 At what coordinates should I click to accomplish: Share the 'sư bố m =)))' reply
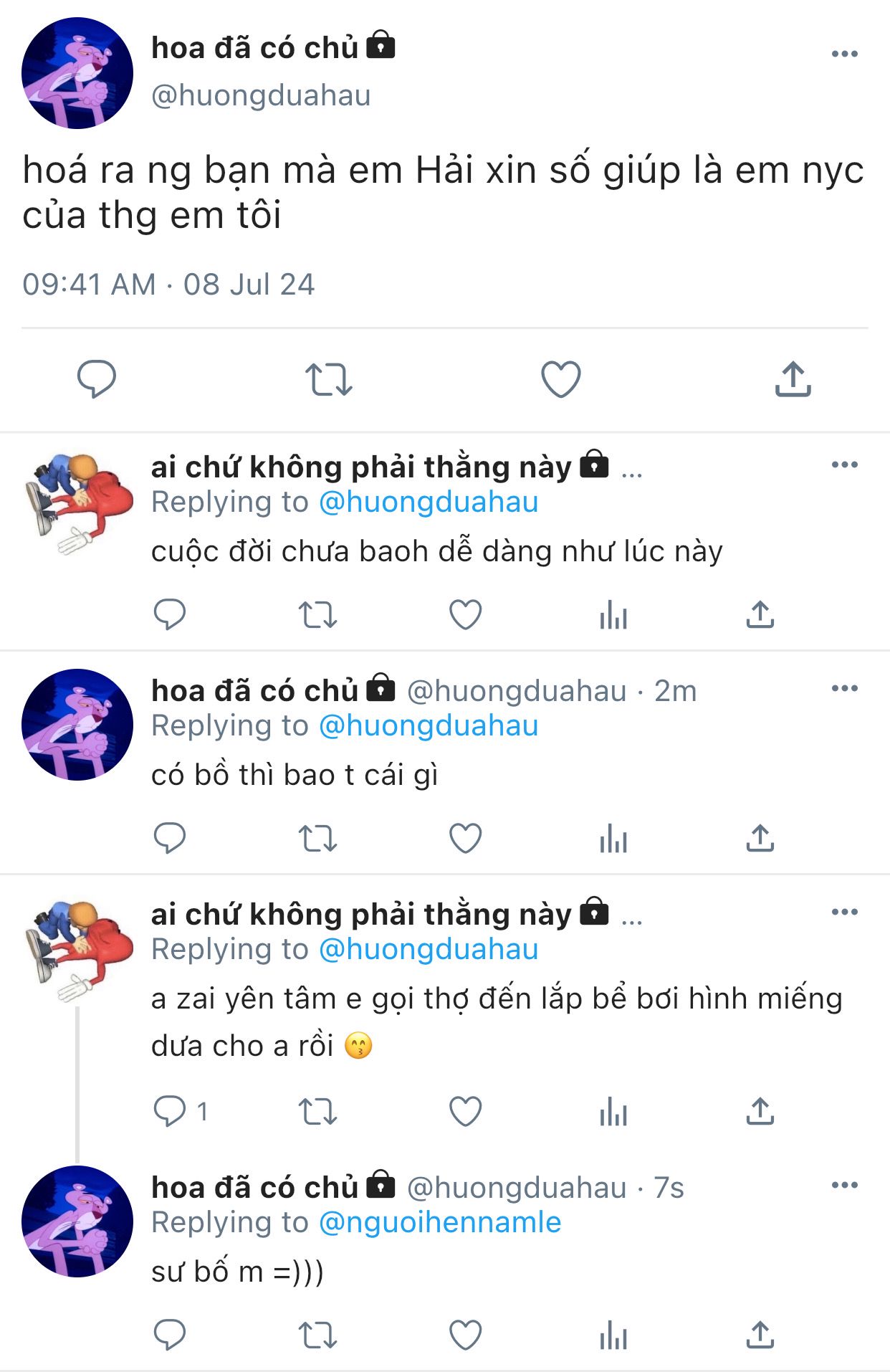pyautogui.click(x=760, y=1335)
